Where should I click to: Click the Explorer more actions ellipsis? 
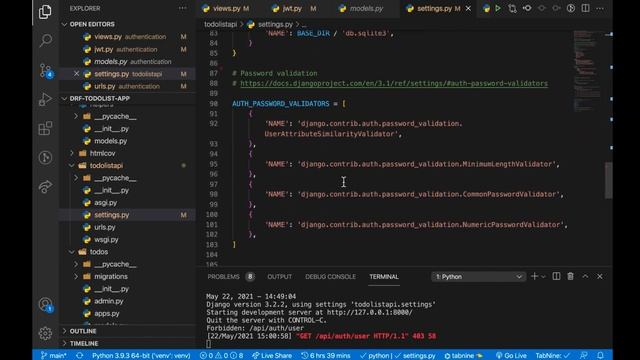182,8
